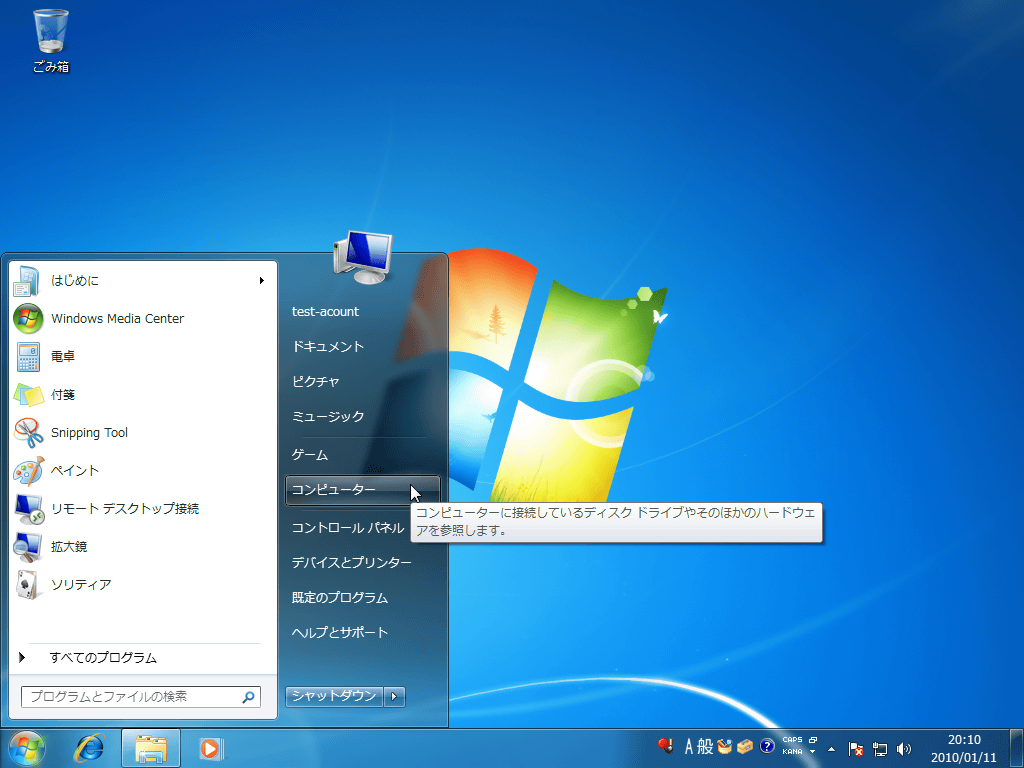The image size is (1024, 768).
Task: Open Windows Explorer from the taskbar
Action: (x=151, y=748)
